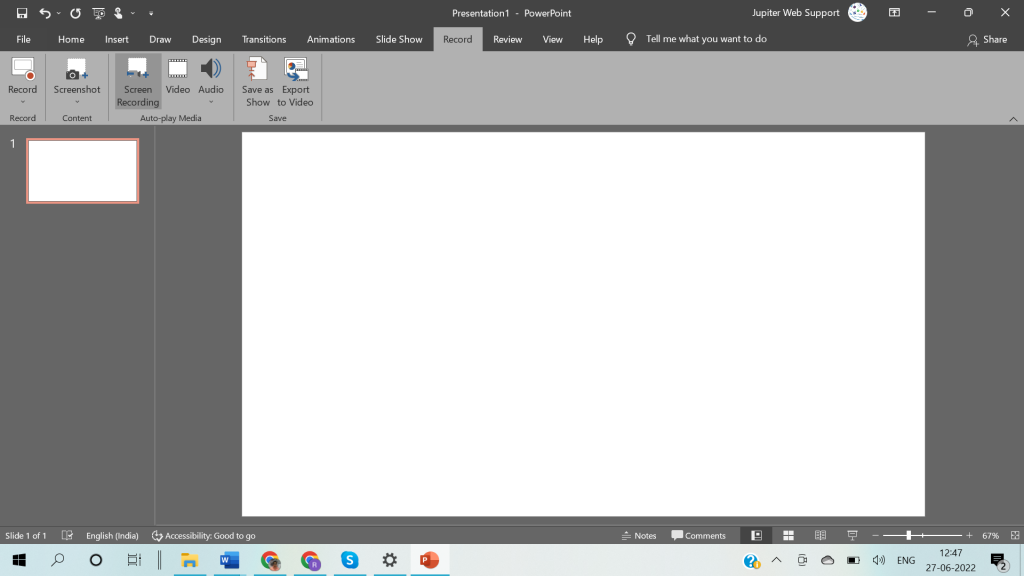
Task: Open the Transitions tab
Action: click(x=264, y=39)
